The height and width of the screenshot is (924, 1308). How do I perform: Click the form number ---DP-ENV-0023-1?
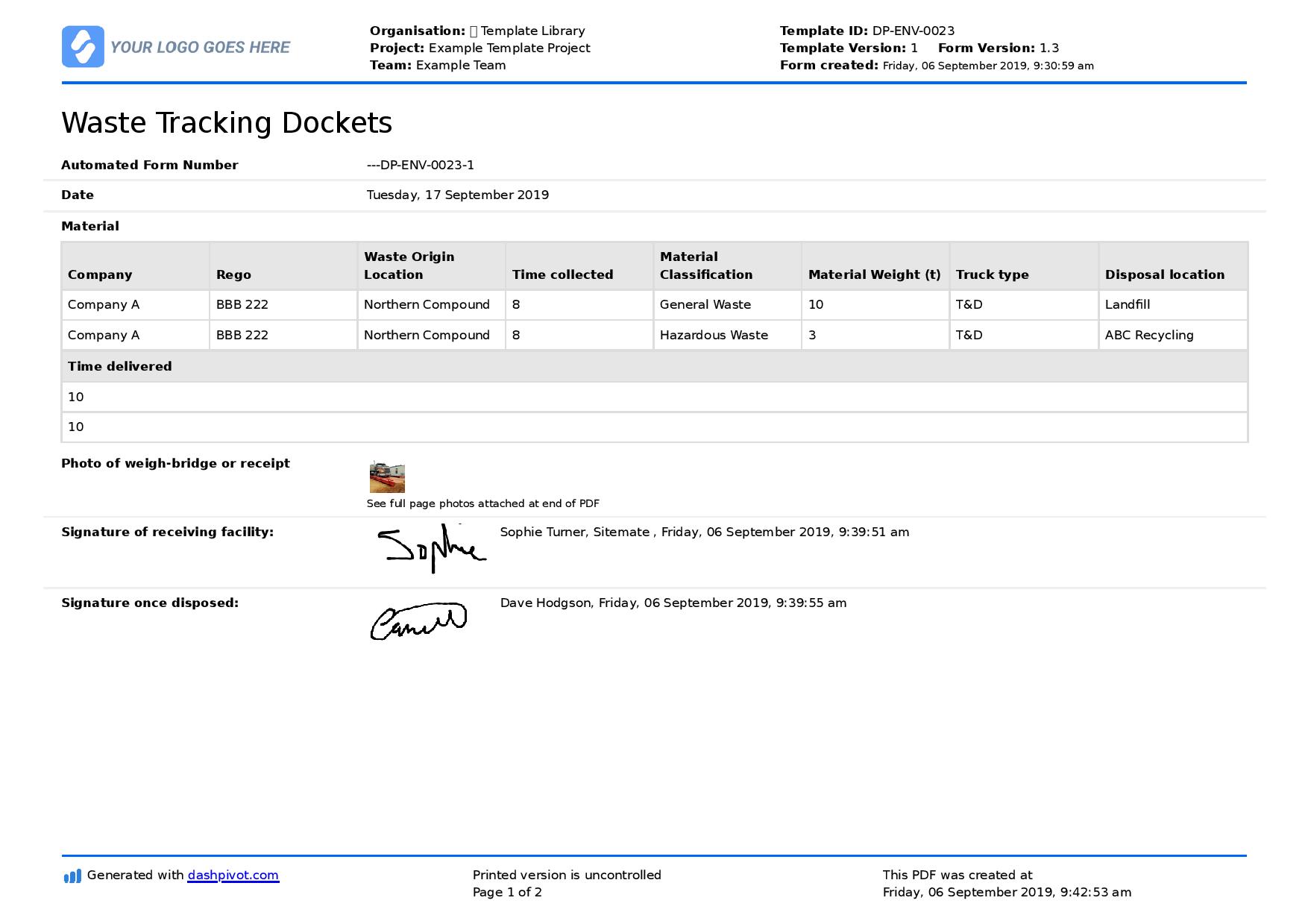(421, 166)
